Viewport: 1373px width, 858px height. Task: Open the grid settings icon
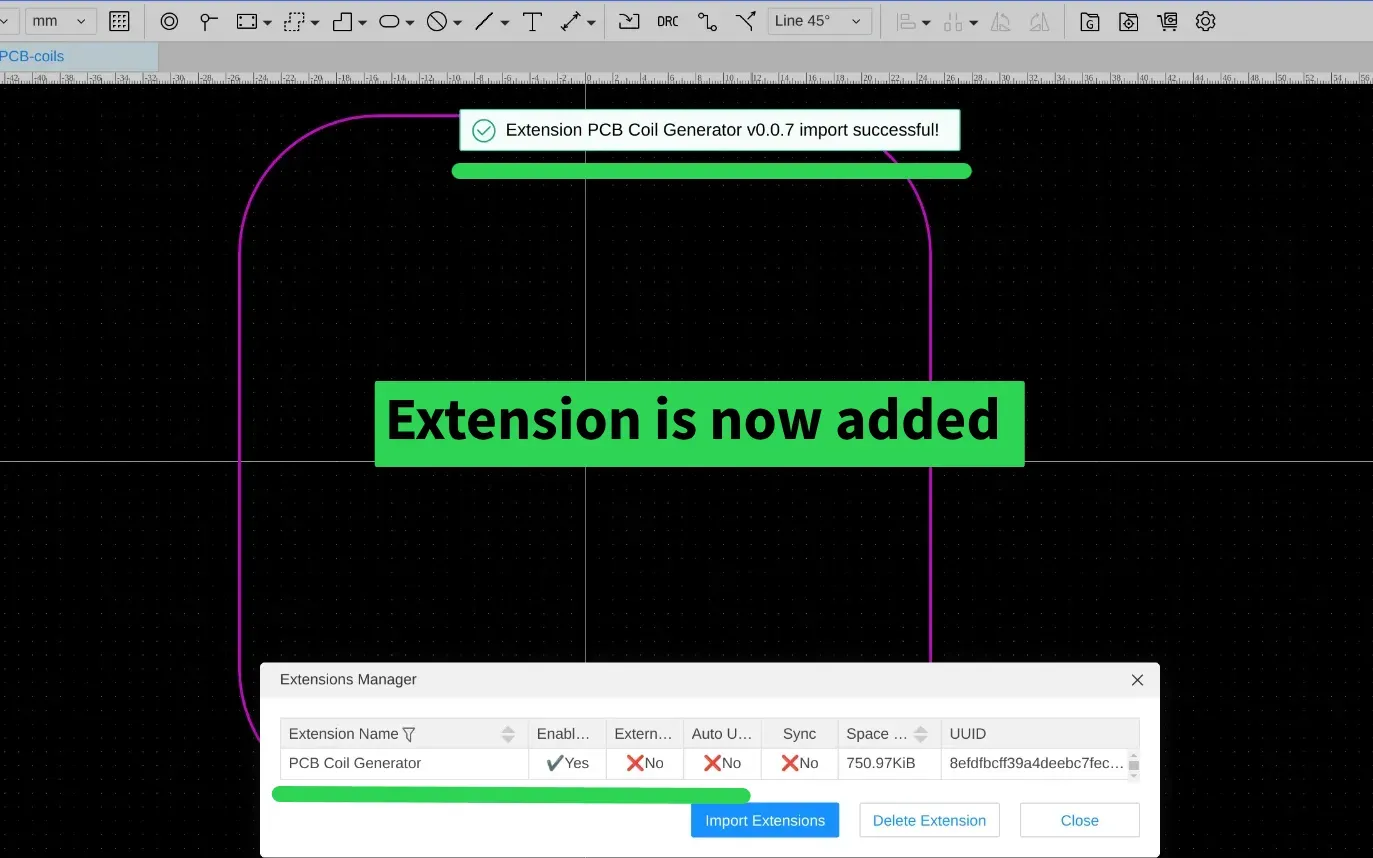pyautogui.click(x=119, y=21)
